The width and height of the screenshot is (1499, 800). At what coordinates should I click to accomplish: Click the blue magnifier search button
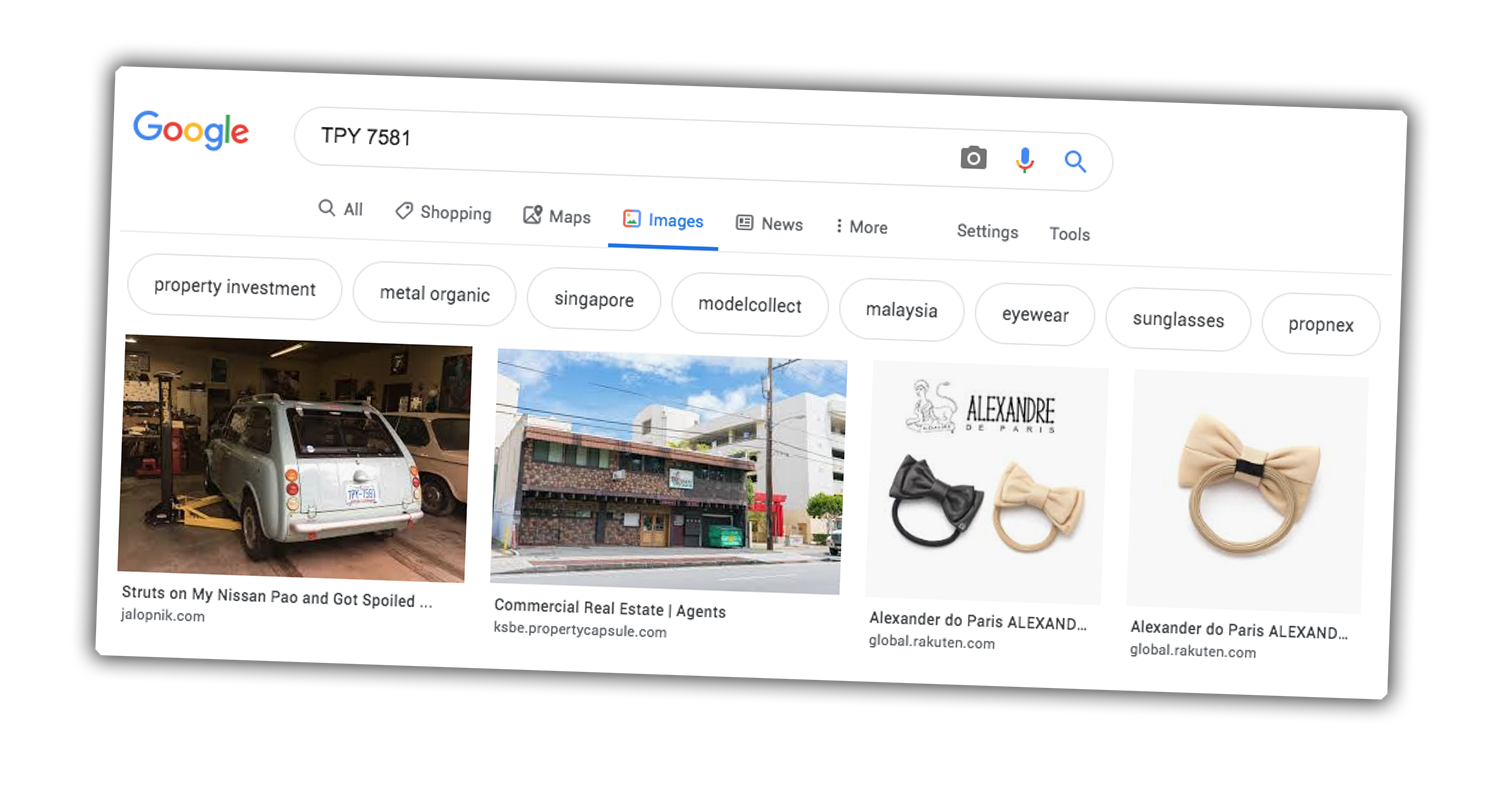pyautogui.click(x=1075, y=162)
